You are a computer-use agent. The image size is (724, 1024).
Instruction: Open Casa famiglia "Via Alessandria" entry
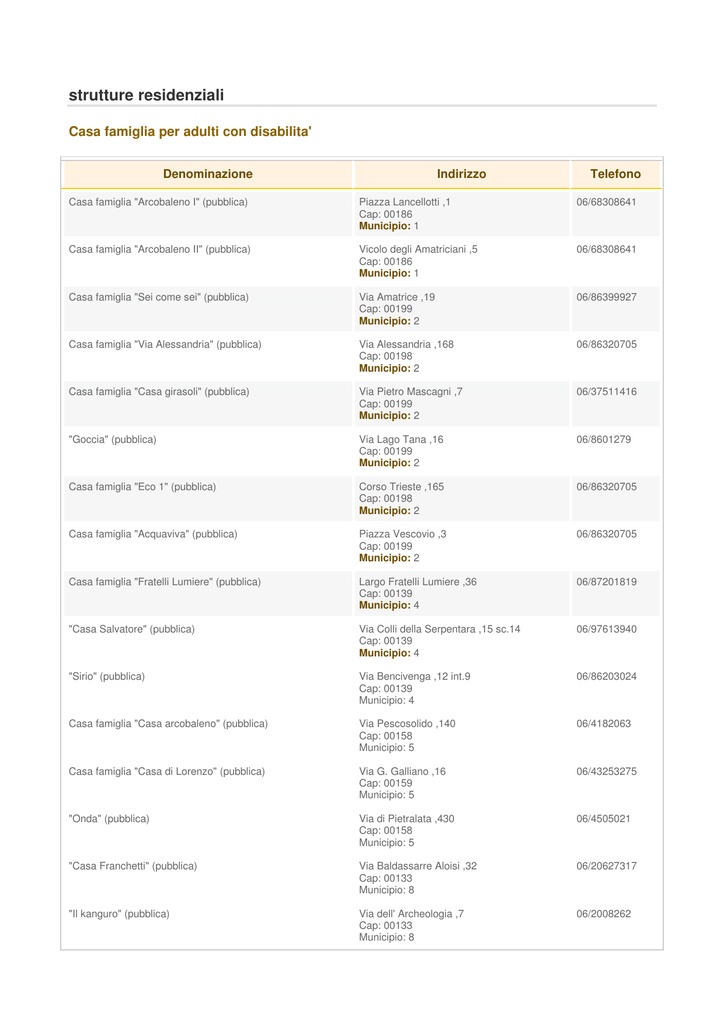(165, 344)
